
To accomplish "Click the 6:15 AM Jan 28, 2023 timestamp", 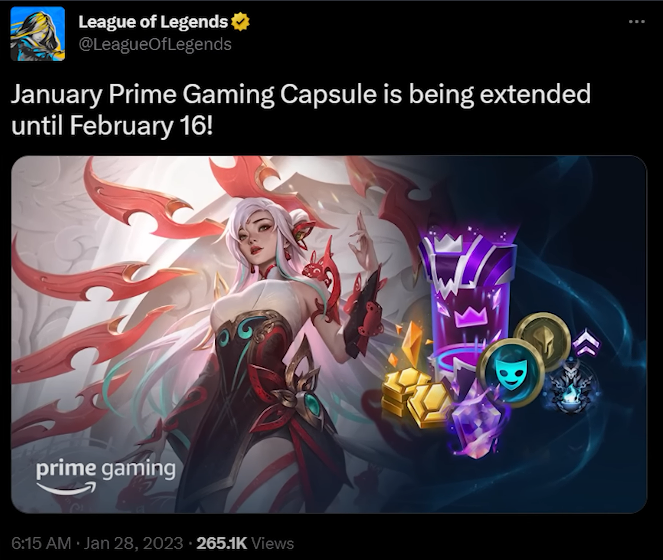I will click(x=97, y=543).
